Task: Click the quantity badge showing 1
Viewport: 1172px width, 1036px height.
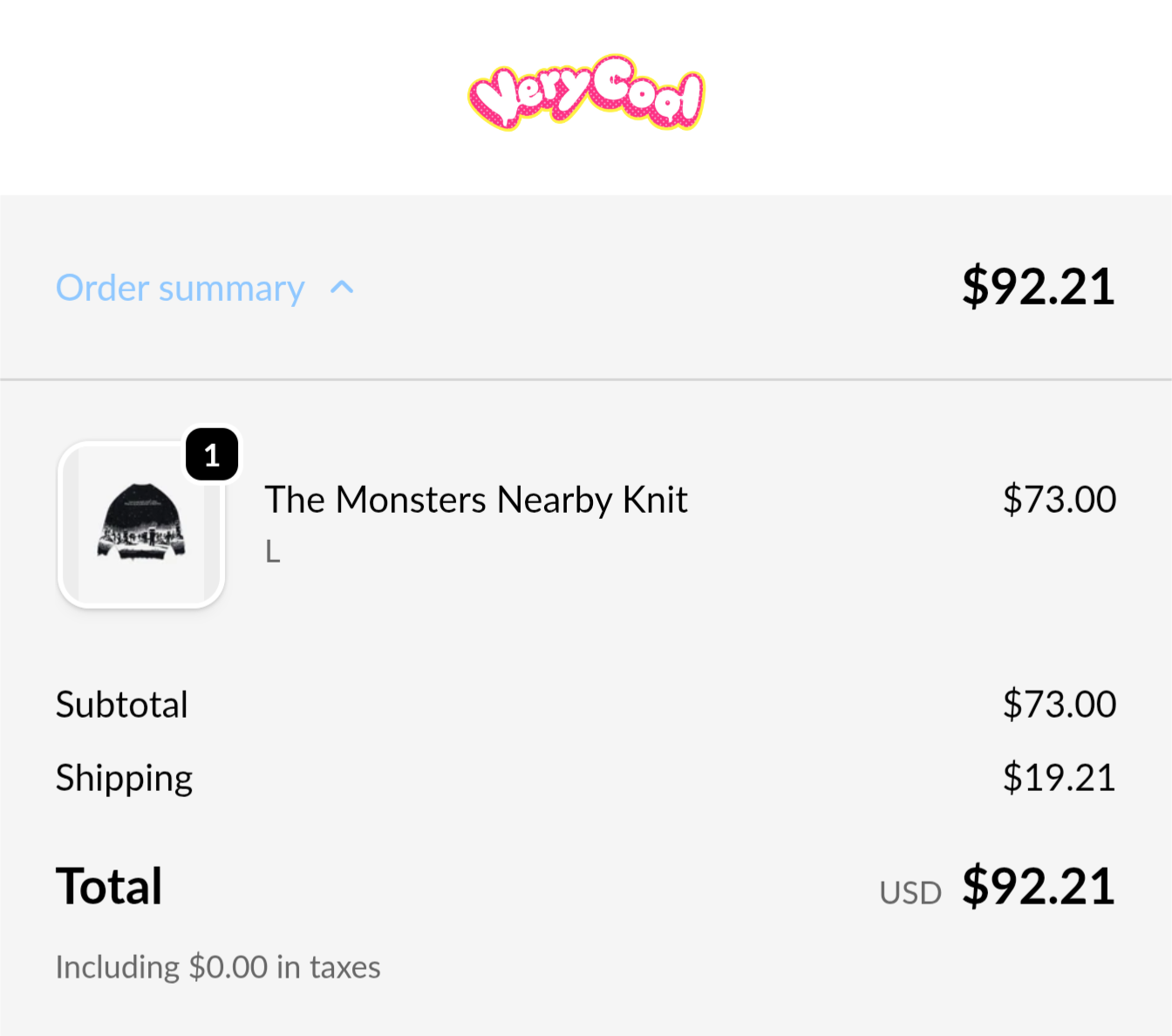Action: (x=212, y=454)
